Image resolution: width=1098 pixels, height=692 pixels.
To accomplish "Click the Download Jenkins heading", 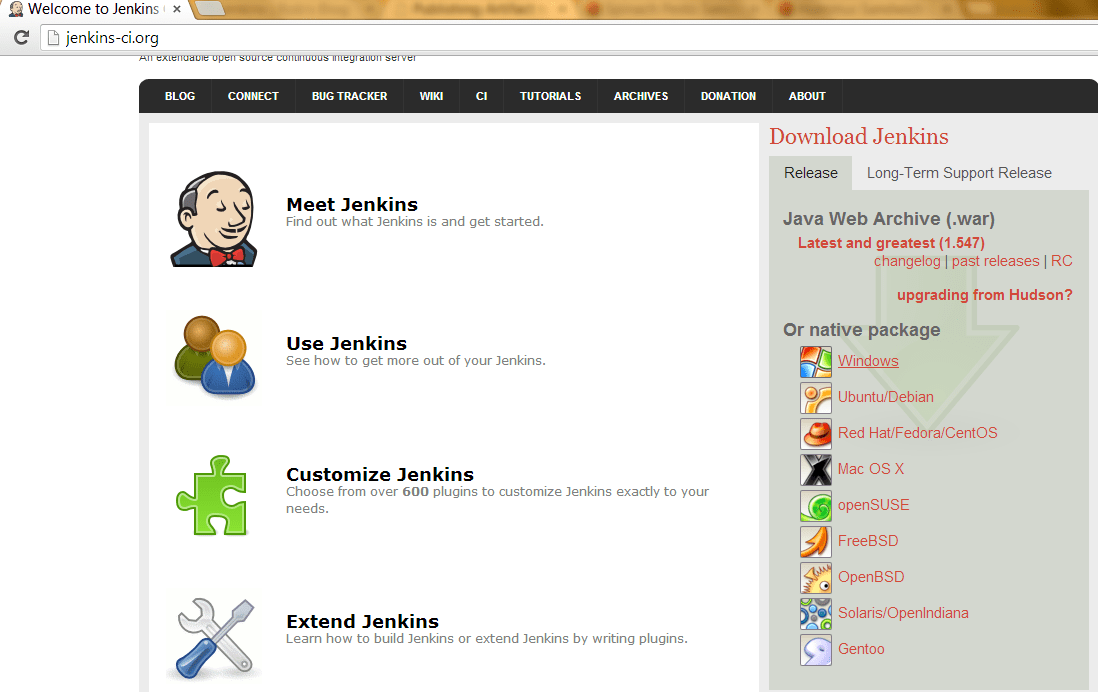I will point(859,137).
